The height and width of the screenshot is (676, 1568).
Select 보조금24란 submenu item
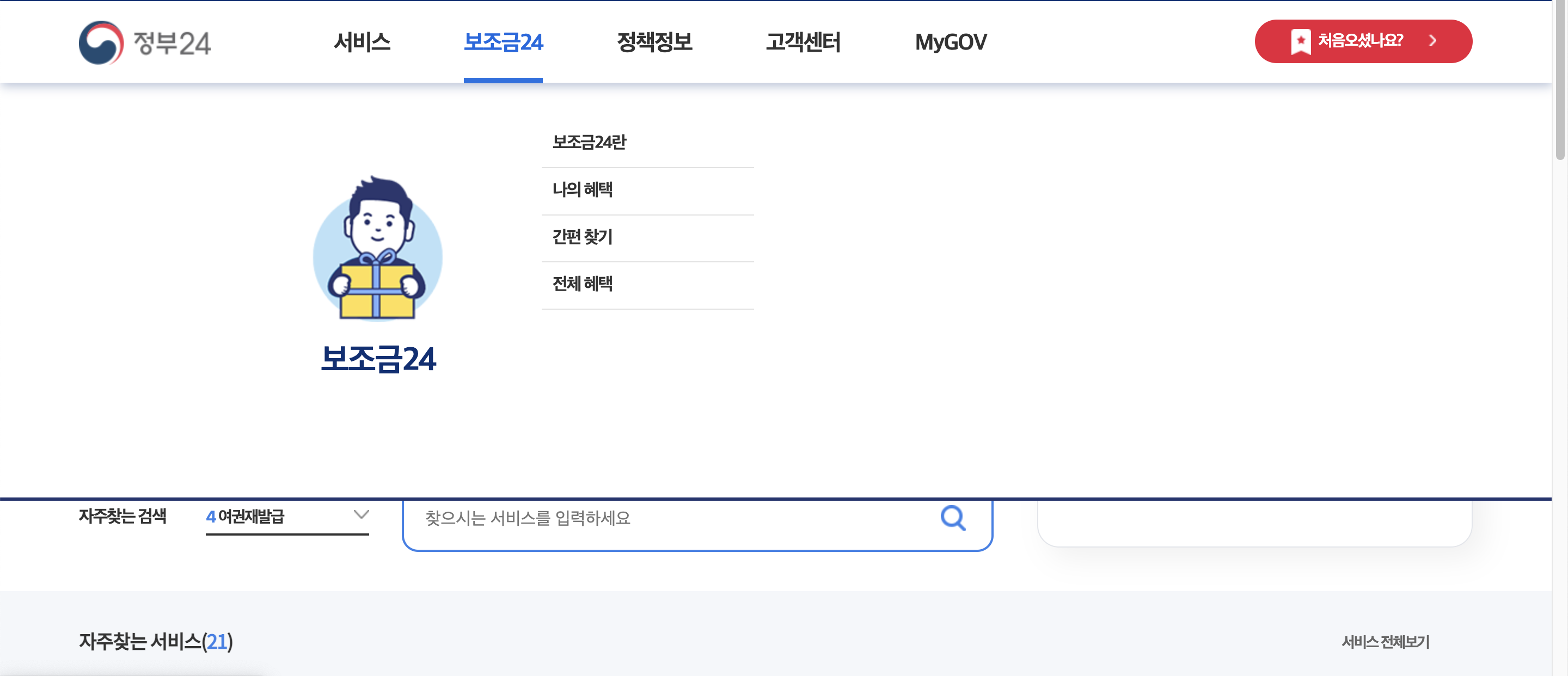[589, 142]
